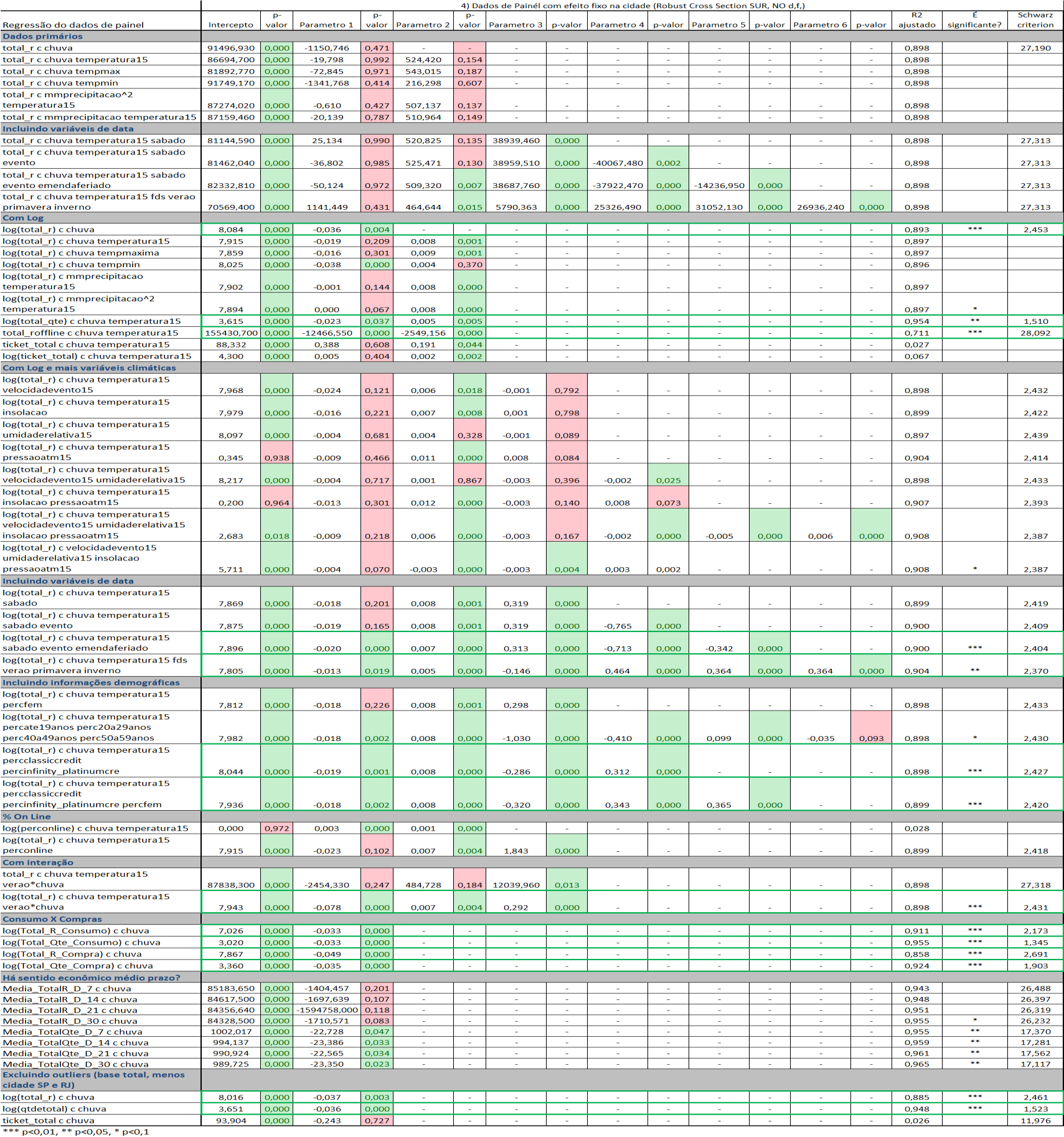Click the Schwarz criterion value 11,976

1035,1120
